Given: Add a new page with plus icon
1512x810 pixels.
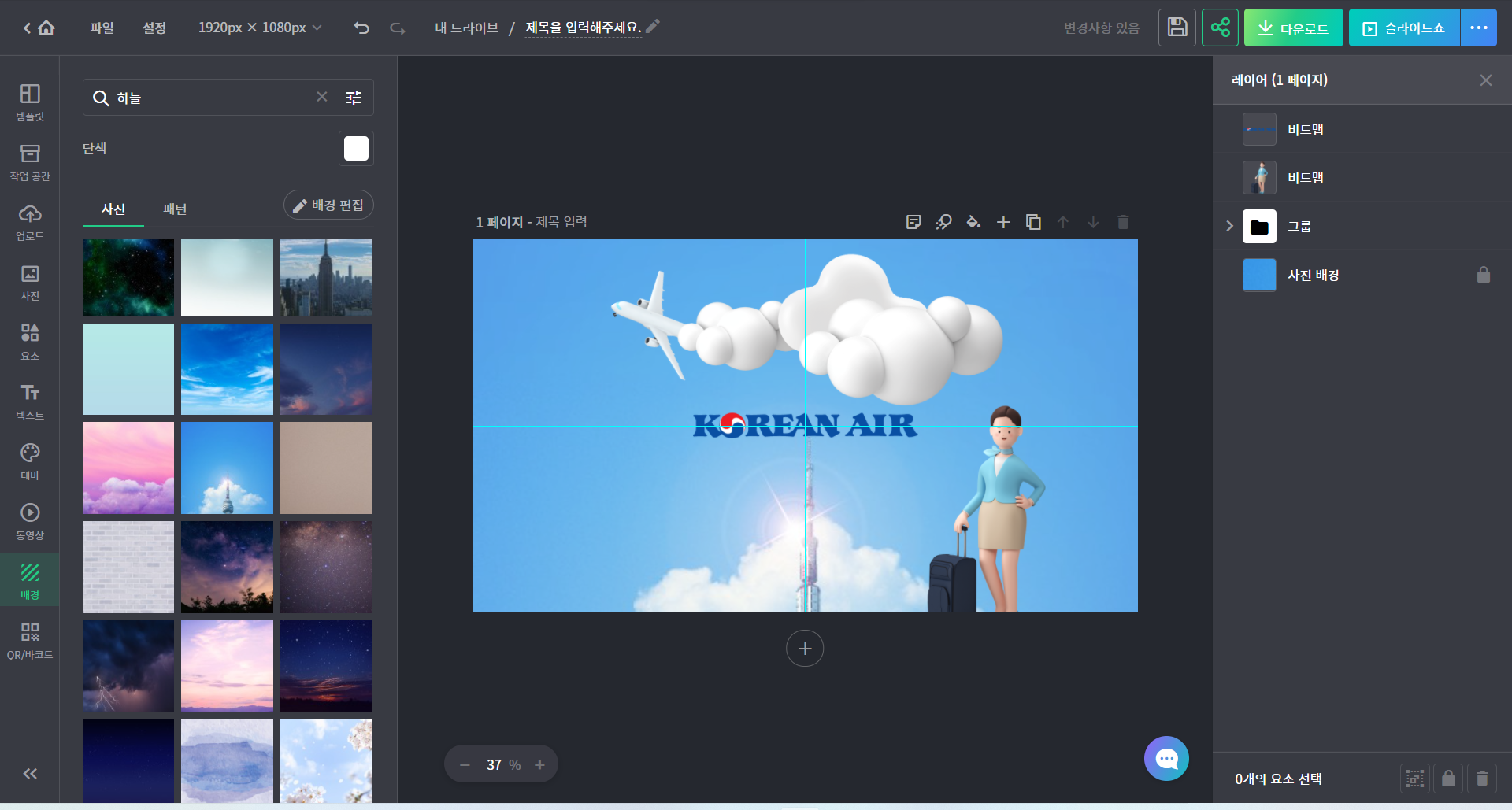Looking at the screenshot, I should click(1003, 222).
